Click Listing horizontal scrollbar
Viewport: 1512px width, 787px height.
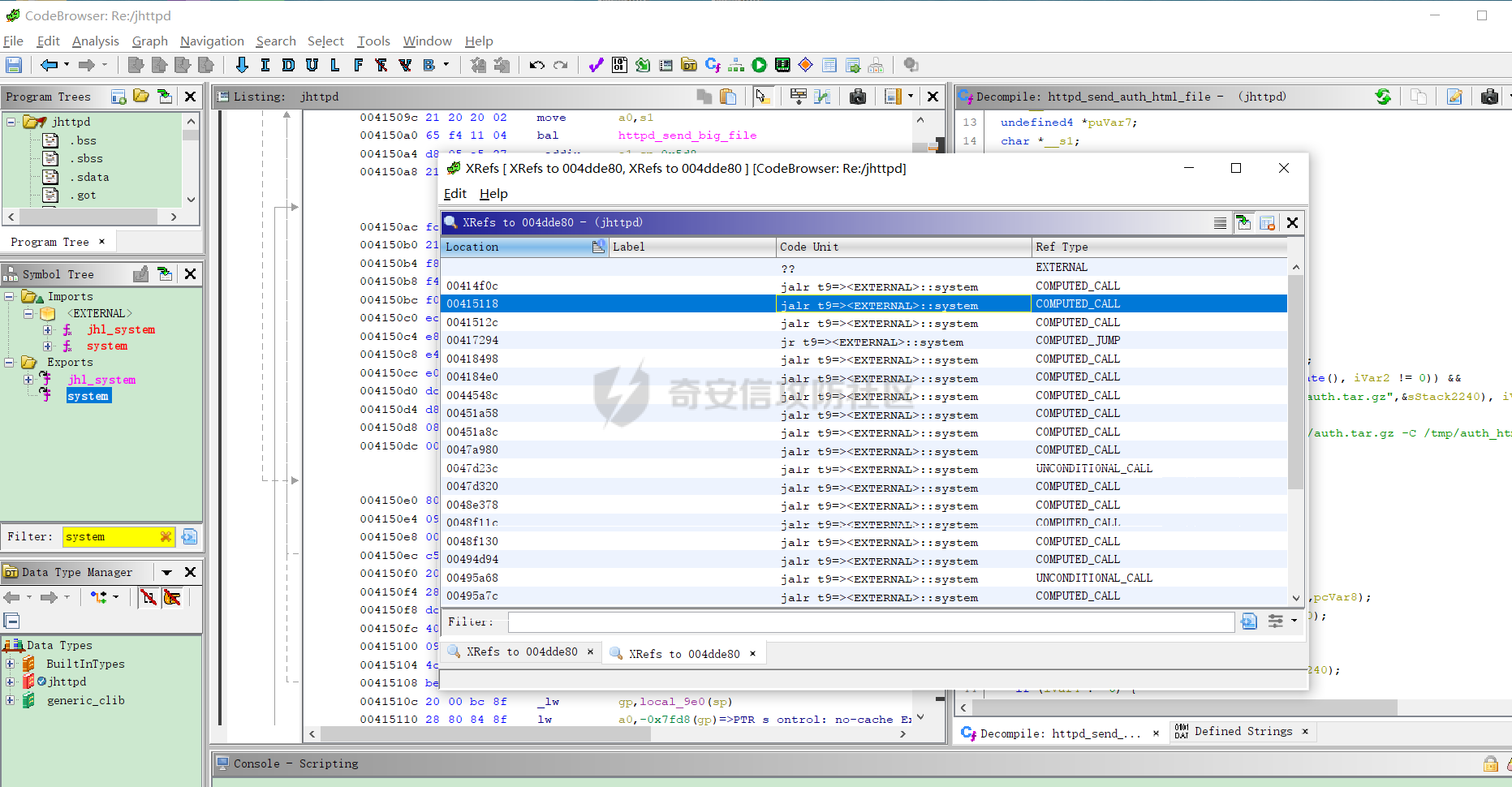[485, 733]
